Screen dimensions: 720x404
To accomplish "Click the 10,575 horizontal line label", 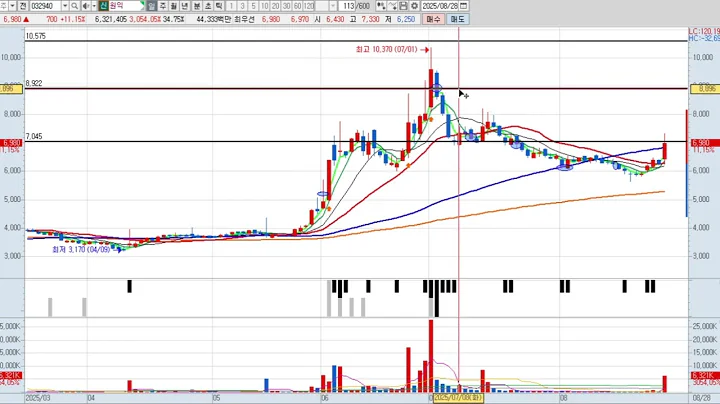I will (35, 36).
